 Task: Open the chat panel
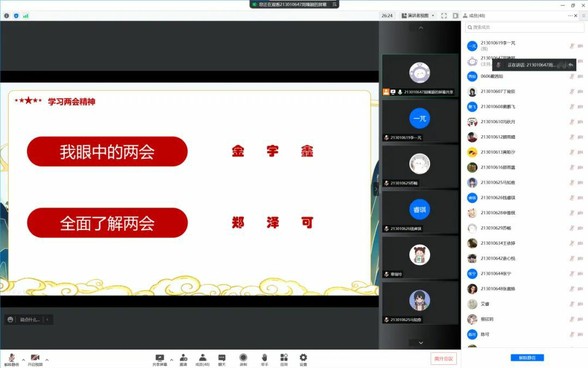tap(222, 359)
